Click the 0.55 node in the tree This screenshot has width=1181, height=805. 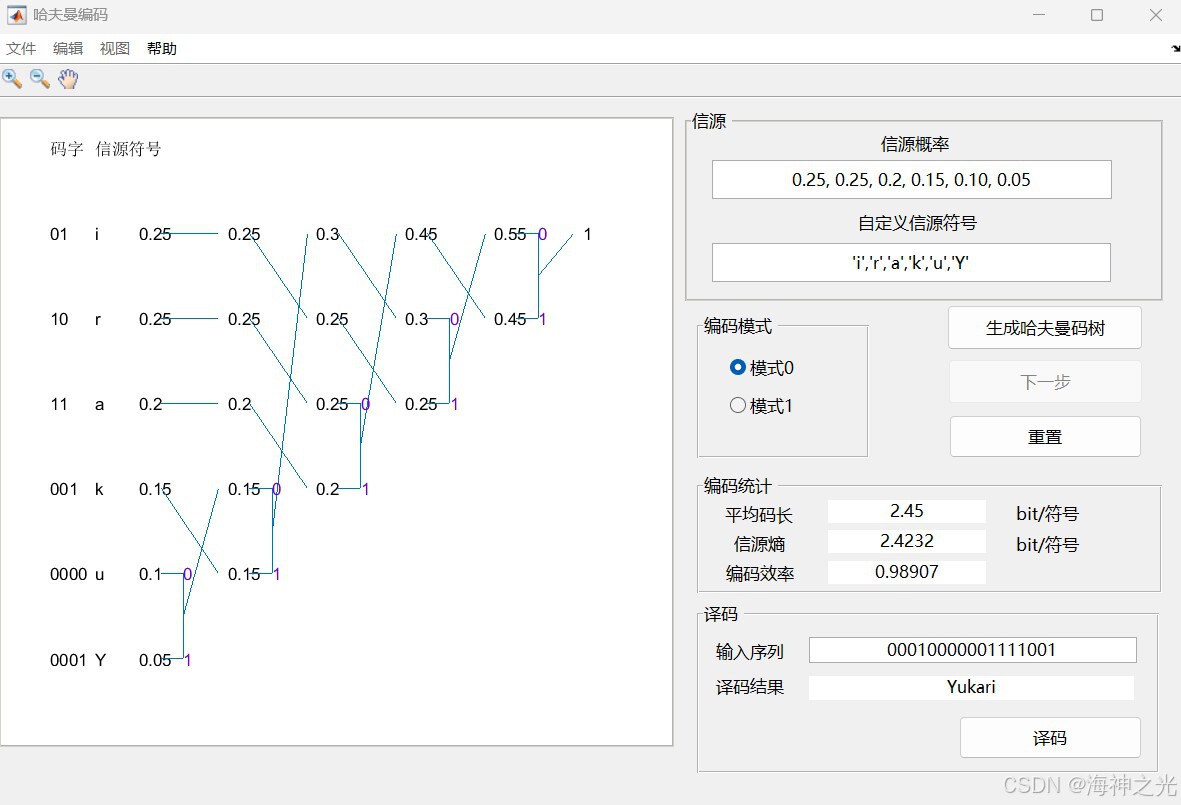(510, 234)
